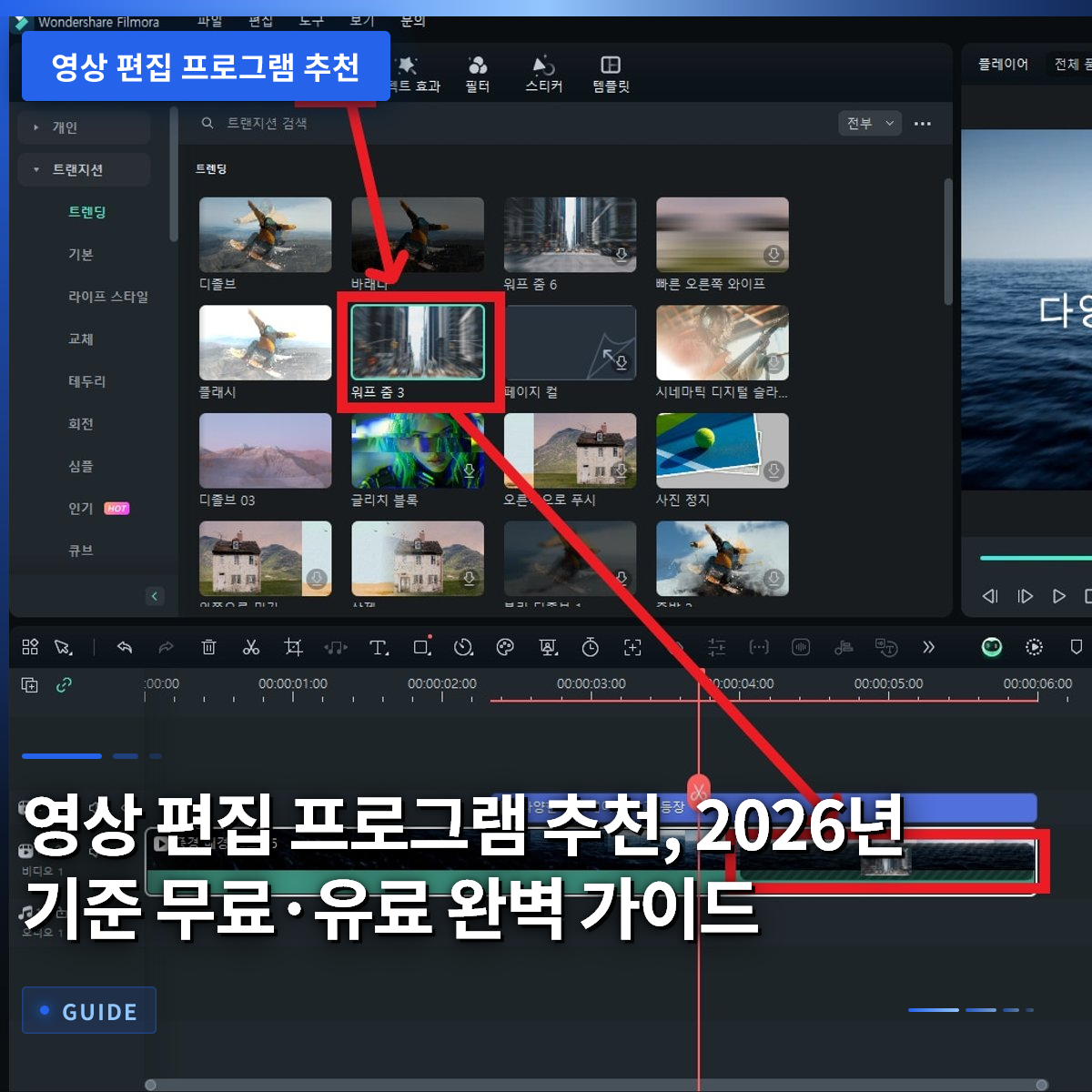This screenshot has height=1092, width=1092.
Task: Open the speed control icon
Action: point(463,647)
